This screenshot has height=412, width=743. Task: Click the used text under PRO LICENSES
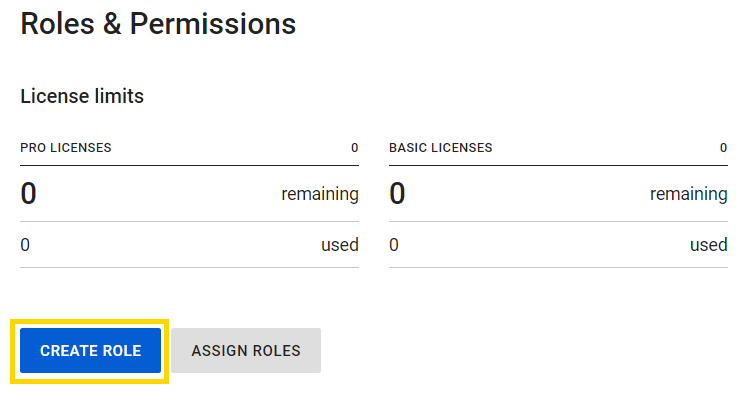(340, 245)
